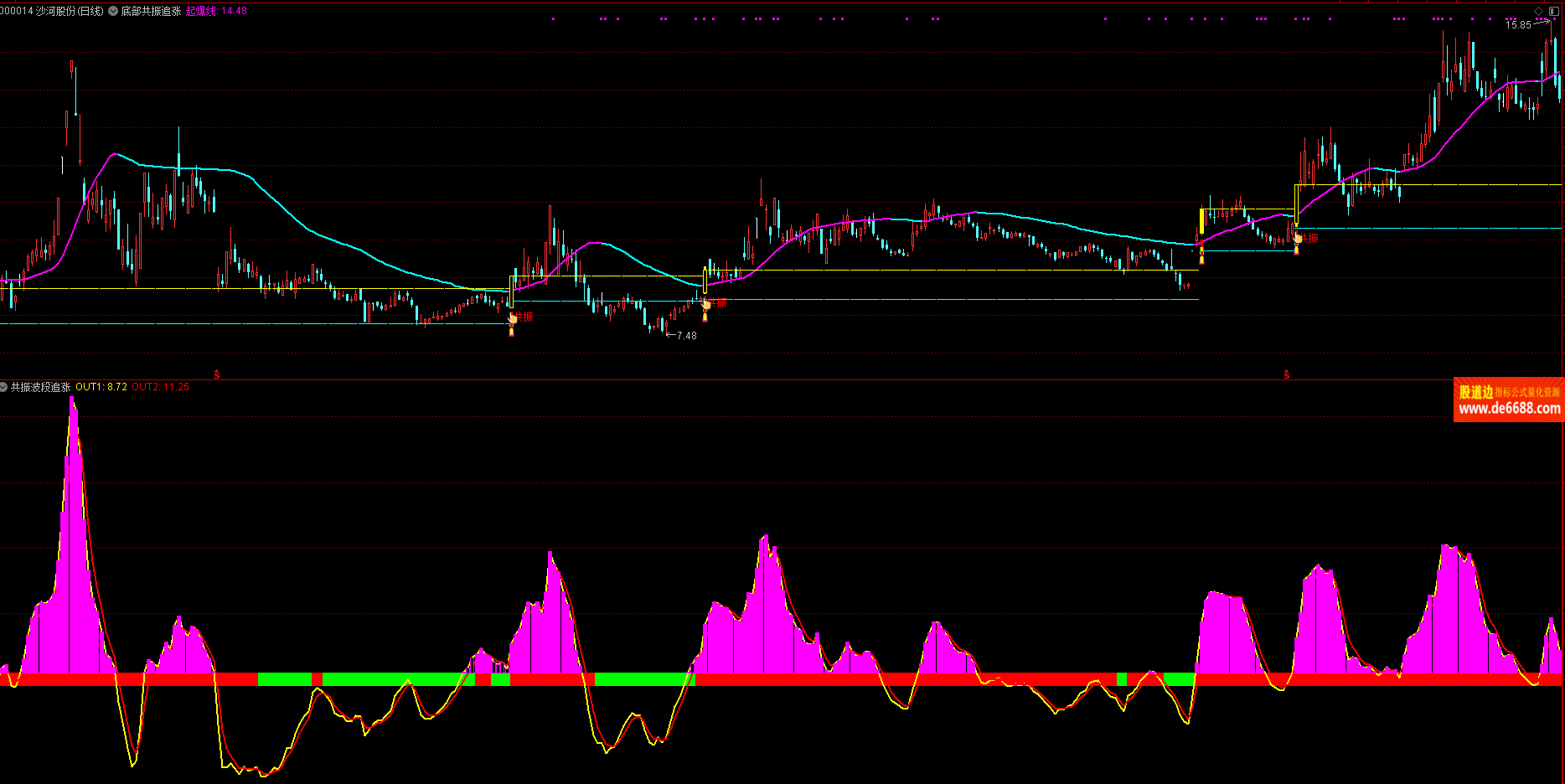This screenshot has width=1565, height=784.
Task: Click the rightmost 共振 hand signal icon
Action: (x=1297, y=239)
